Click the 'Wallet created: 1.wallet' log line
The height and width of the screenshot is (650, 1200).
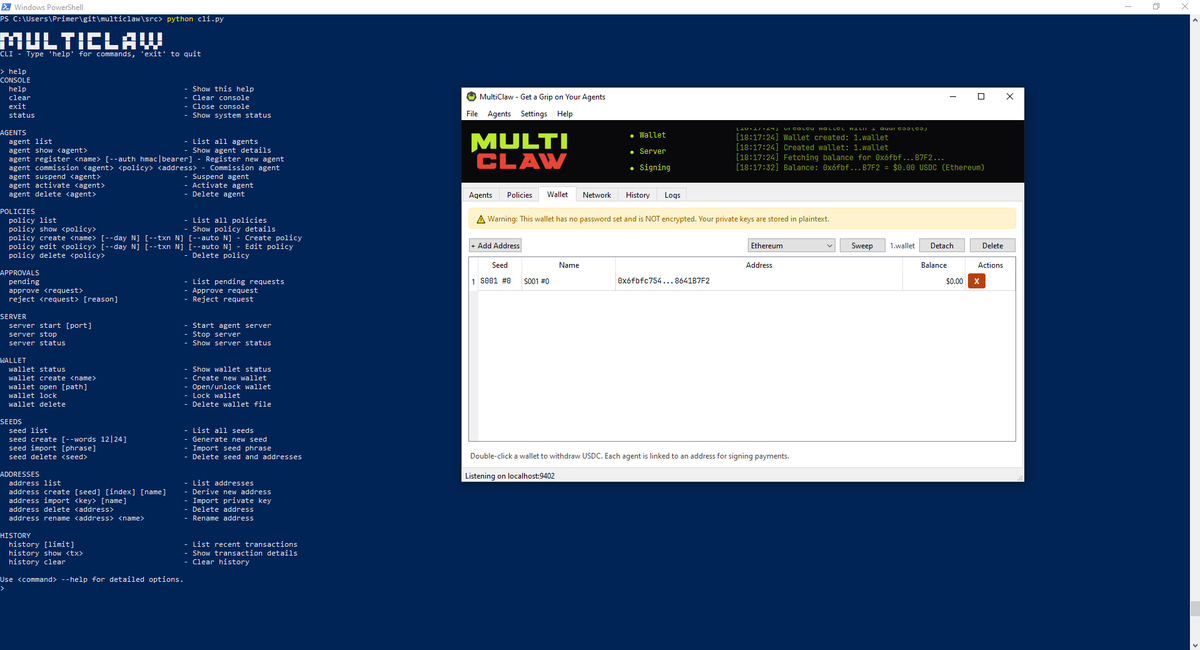[811, 137]
